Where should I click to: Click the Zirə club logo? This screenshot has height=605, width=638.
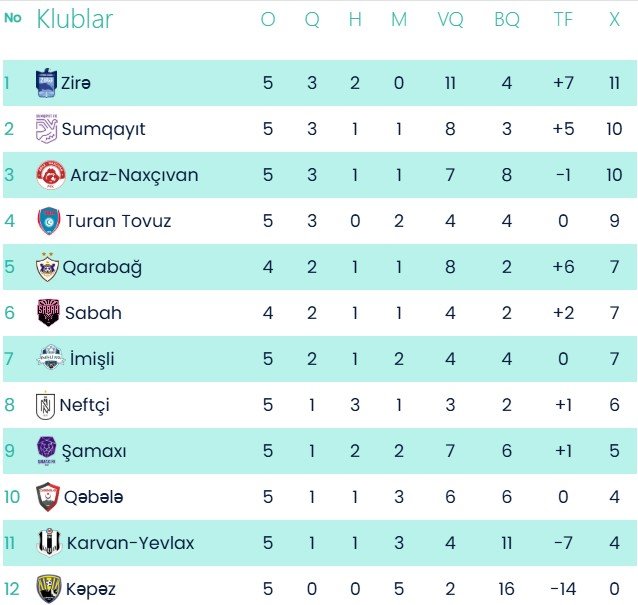(x=46, y=83)
